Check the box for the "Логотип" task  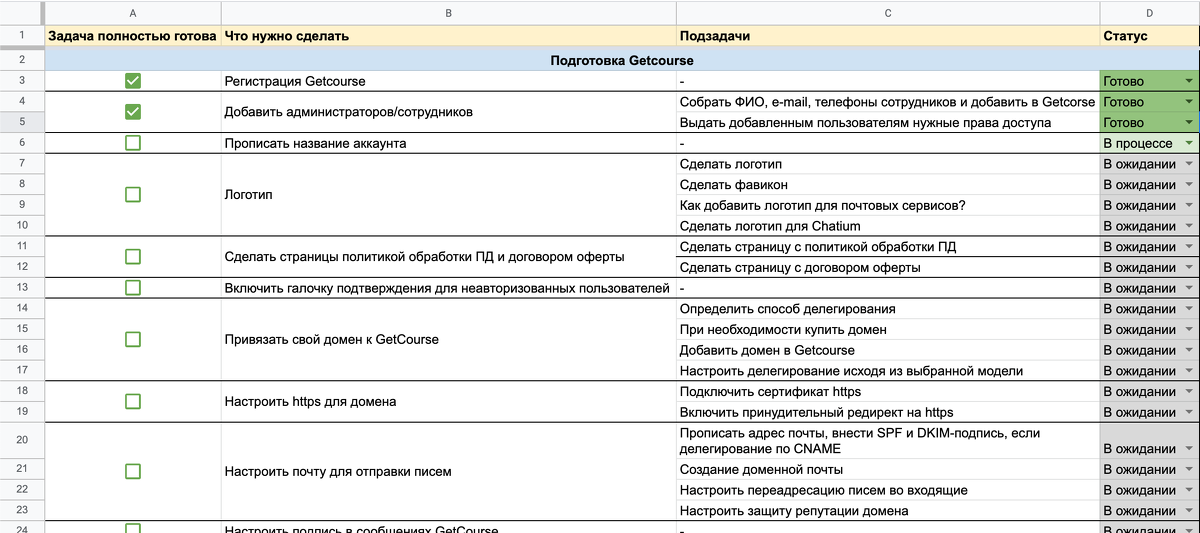(x=133, y=195)
